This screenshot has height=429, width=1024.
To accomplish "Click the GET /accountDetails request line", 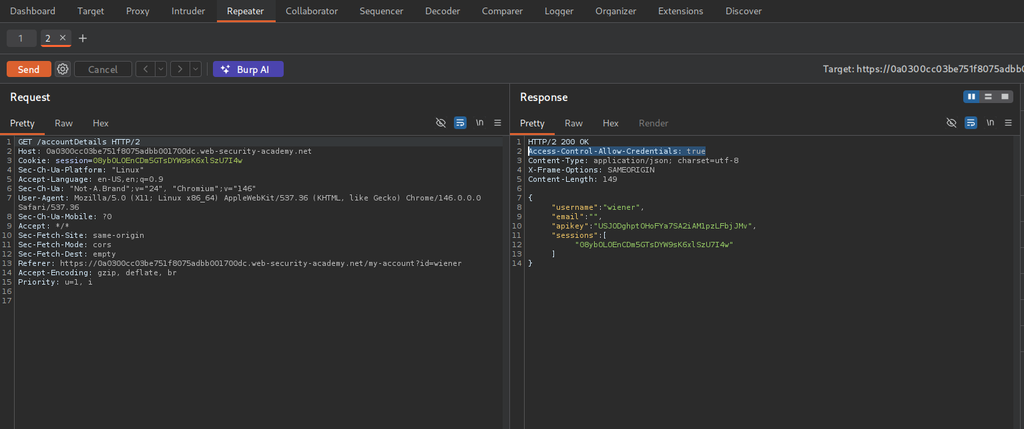I will coord(79,142).
